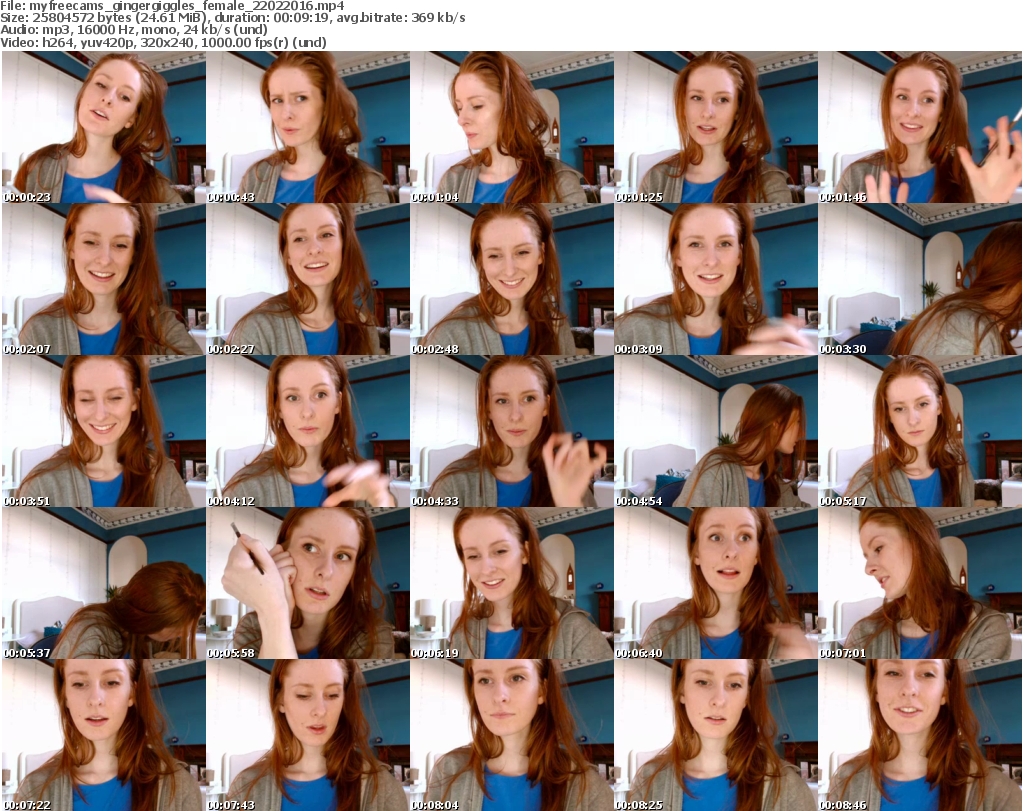Click the Size and duration info line
This screenshot has height=811, width=1024.
click(232, 18)
